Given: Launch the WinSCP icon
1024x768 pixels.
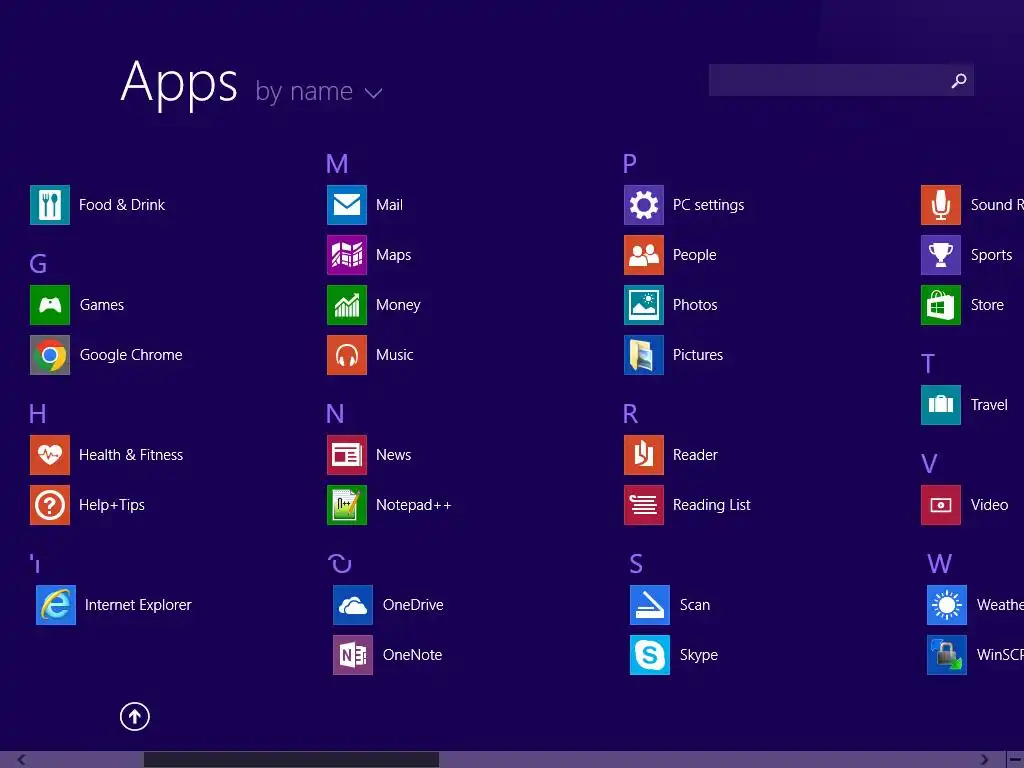Looking at the screenshot, I should click(x=947, y=655).
